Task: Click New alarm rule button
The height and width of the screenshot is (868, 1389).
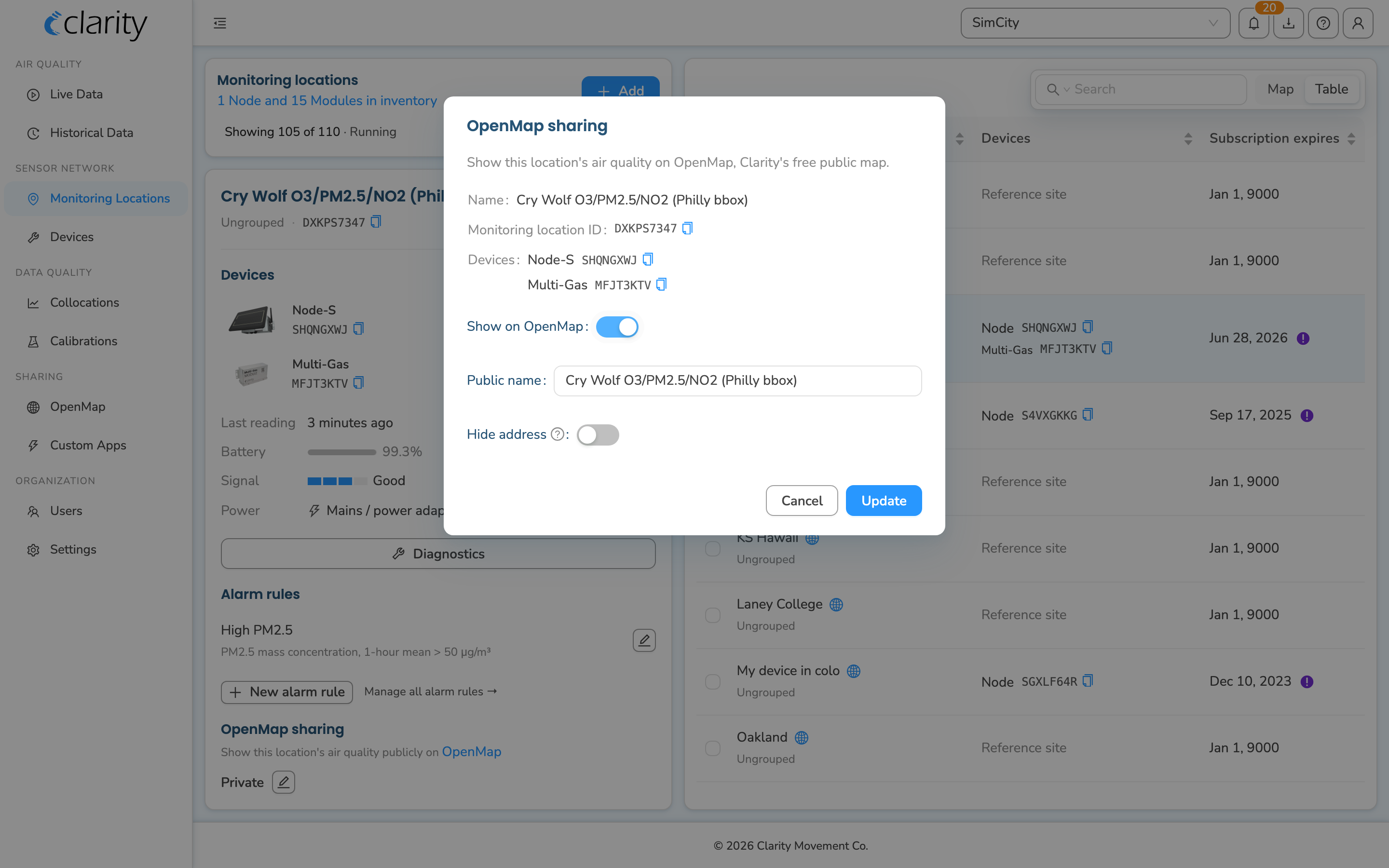Action: (x=287, y=692)
